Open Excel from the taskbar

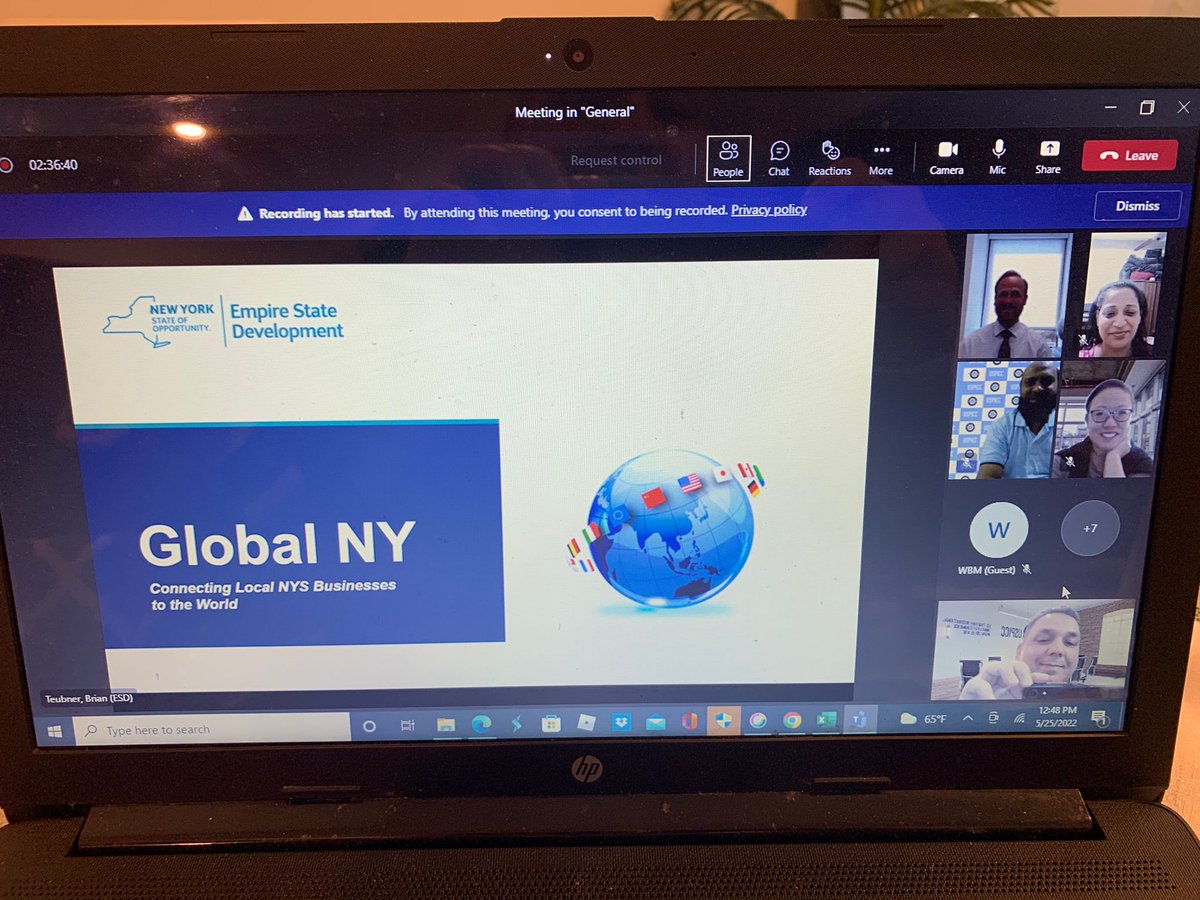point(826,719)
